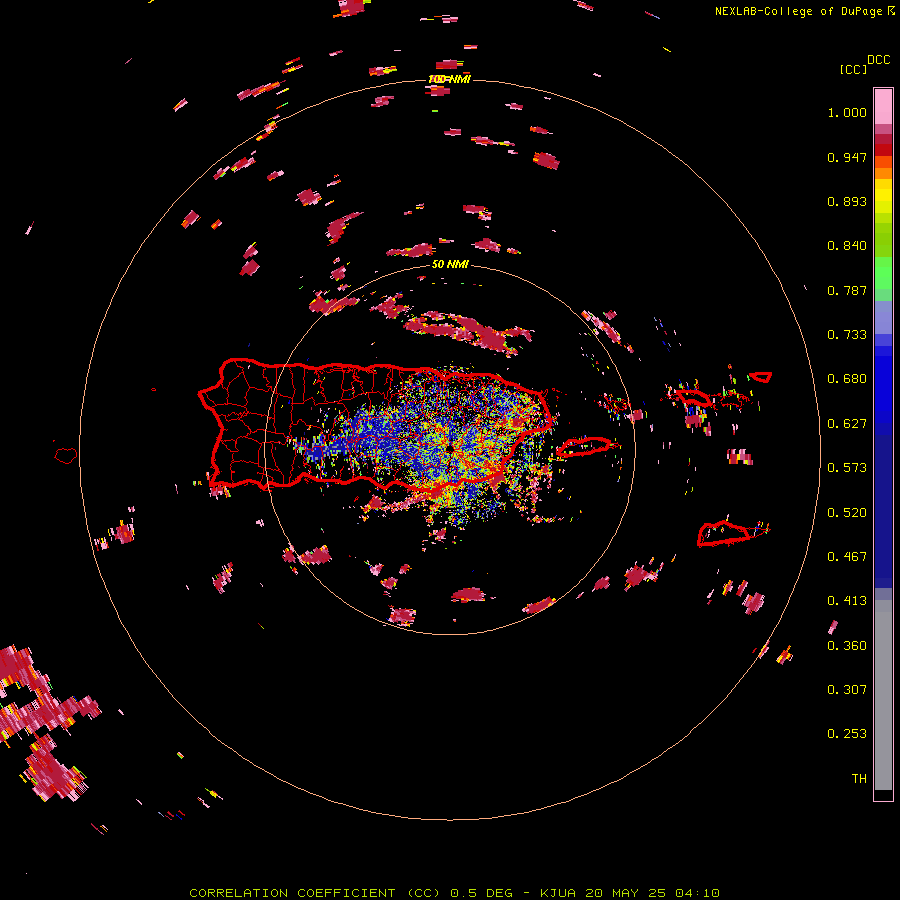Click the bright green band near 0.787
Screen dimensions: 900x900
(883, 273)
